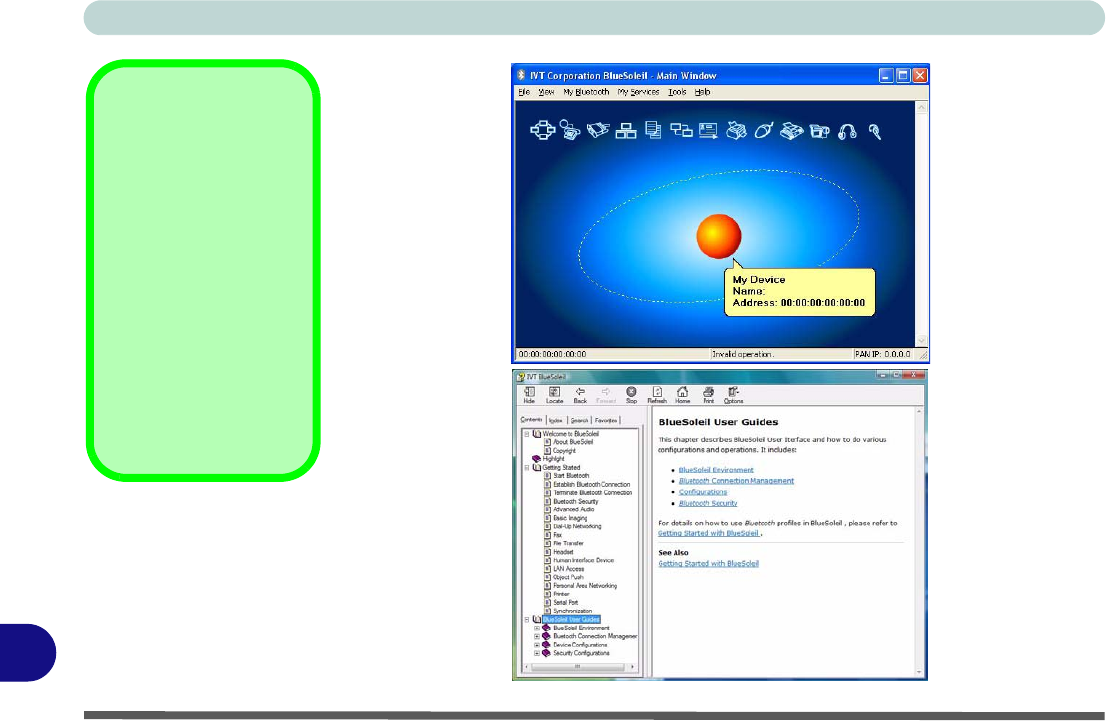Click the Bluetooth icon in Main Window title bar
This screenshot has width=1106, height=721.
click(x=521, y=75)
